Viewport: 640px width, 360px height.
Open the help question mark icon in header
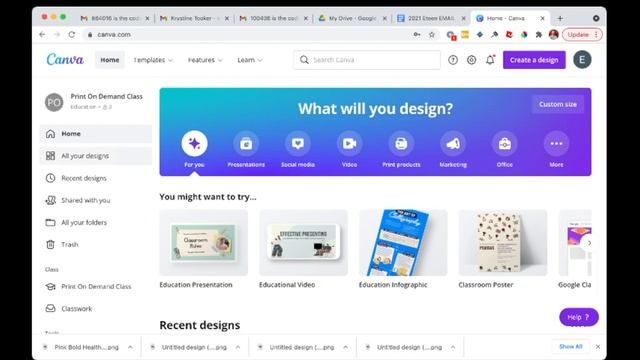[453, 60]
